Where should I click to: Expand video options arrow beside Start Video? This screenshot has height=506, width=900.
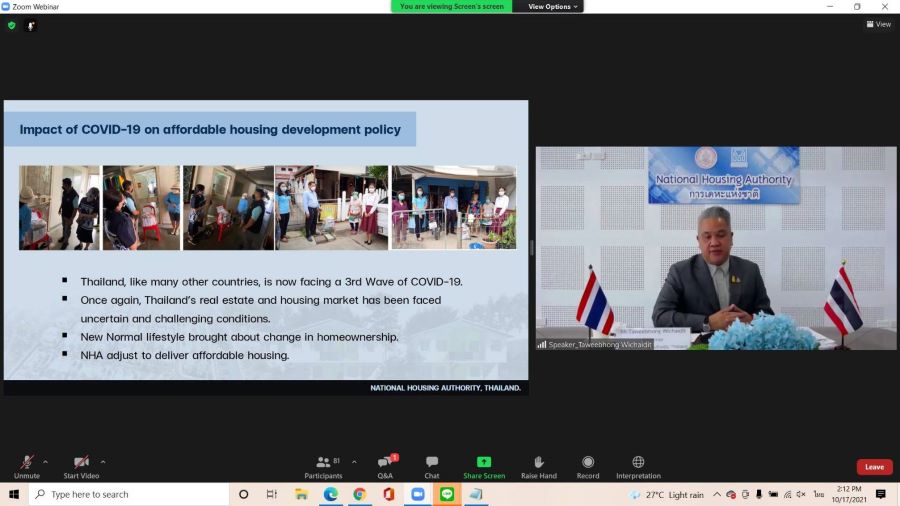103,462
